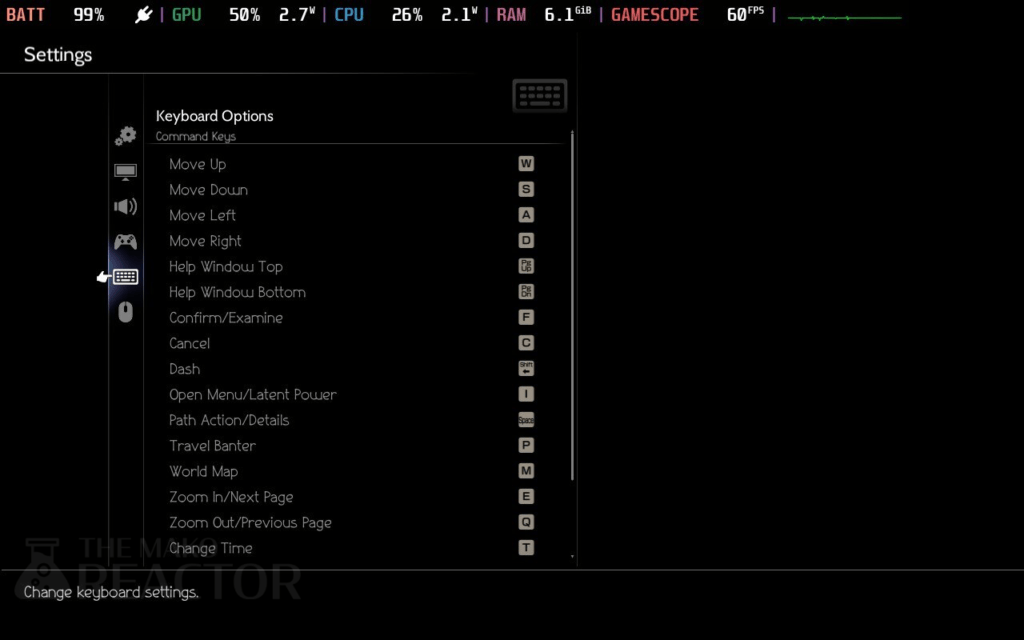Click the F key icon for Confirm/Examine

point(526,317)
